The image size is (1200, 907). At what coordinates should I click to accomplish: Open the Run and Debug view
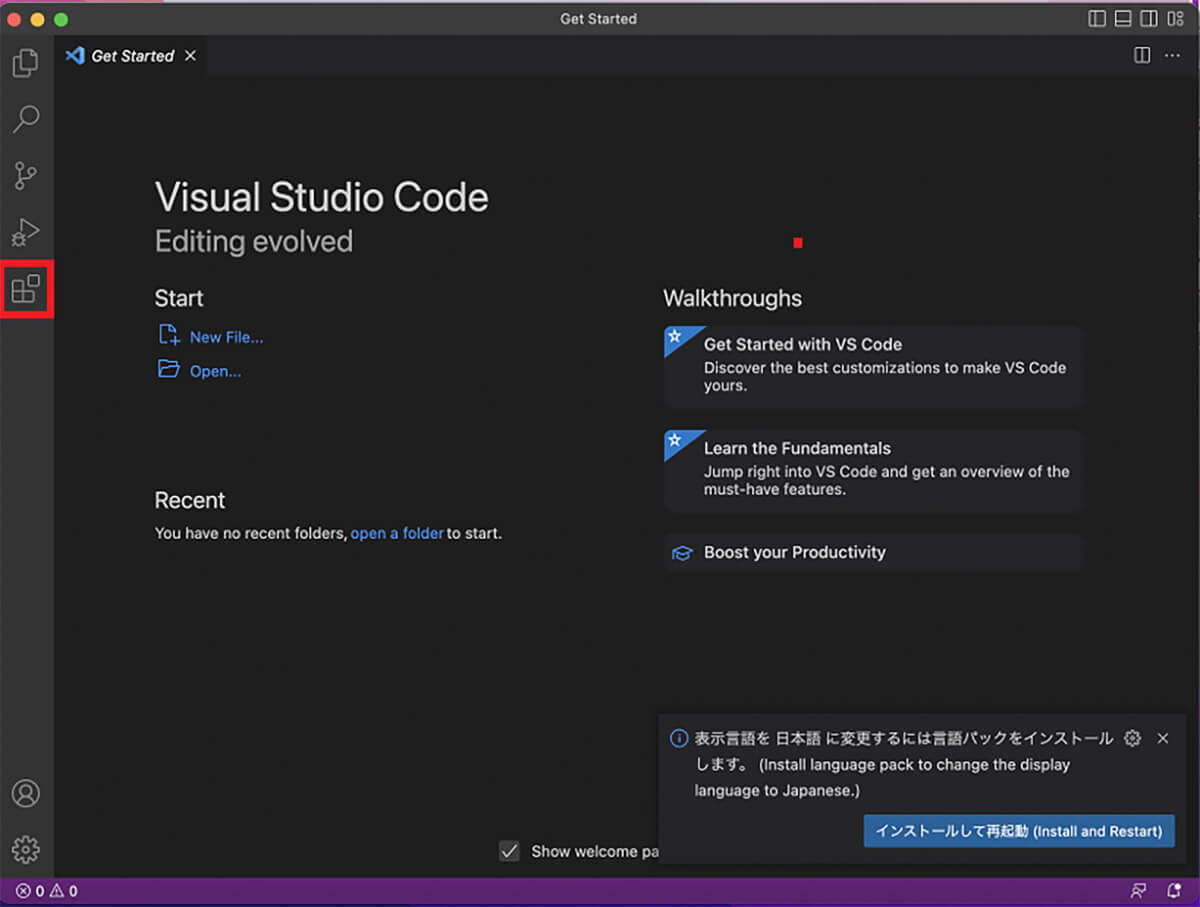pyautogui.click(x=26, y=231)
